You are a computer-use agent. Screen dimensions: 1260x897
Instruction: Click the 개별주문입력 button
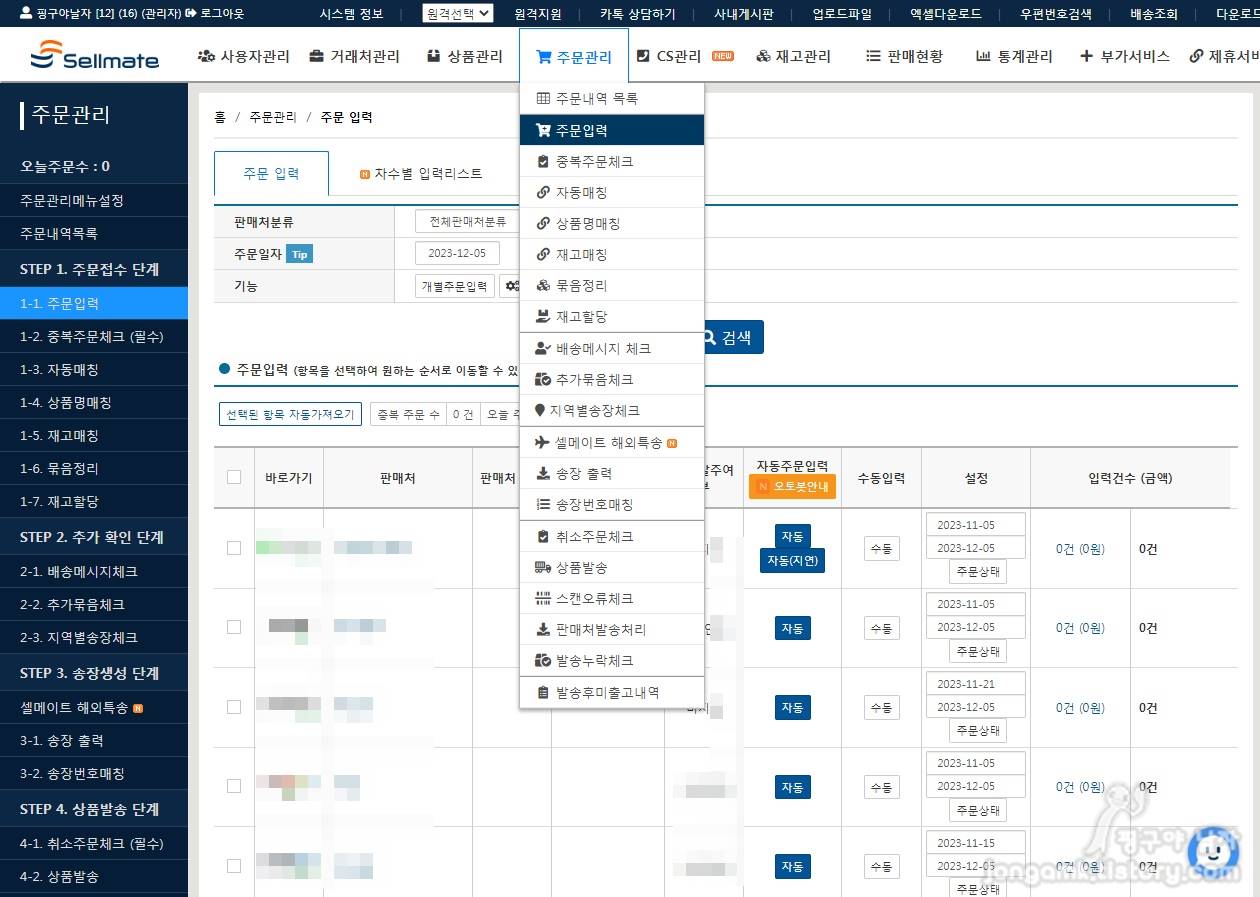pyautogui.click(x=454, y=286)
